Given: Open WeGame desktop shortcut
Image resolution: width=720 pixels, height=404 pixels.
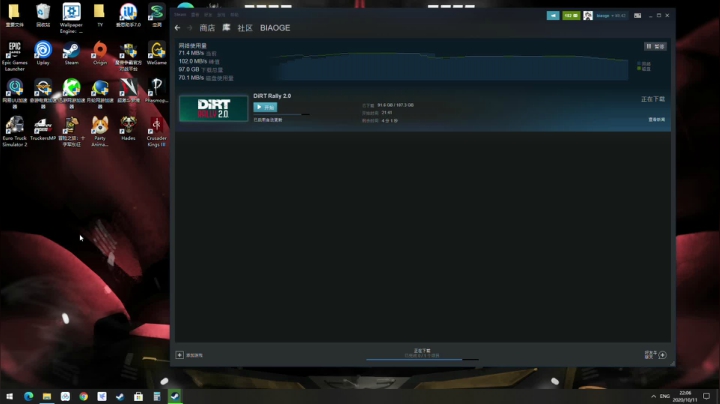Looking at the screenshot, I should (x=157, y=53).
